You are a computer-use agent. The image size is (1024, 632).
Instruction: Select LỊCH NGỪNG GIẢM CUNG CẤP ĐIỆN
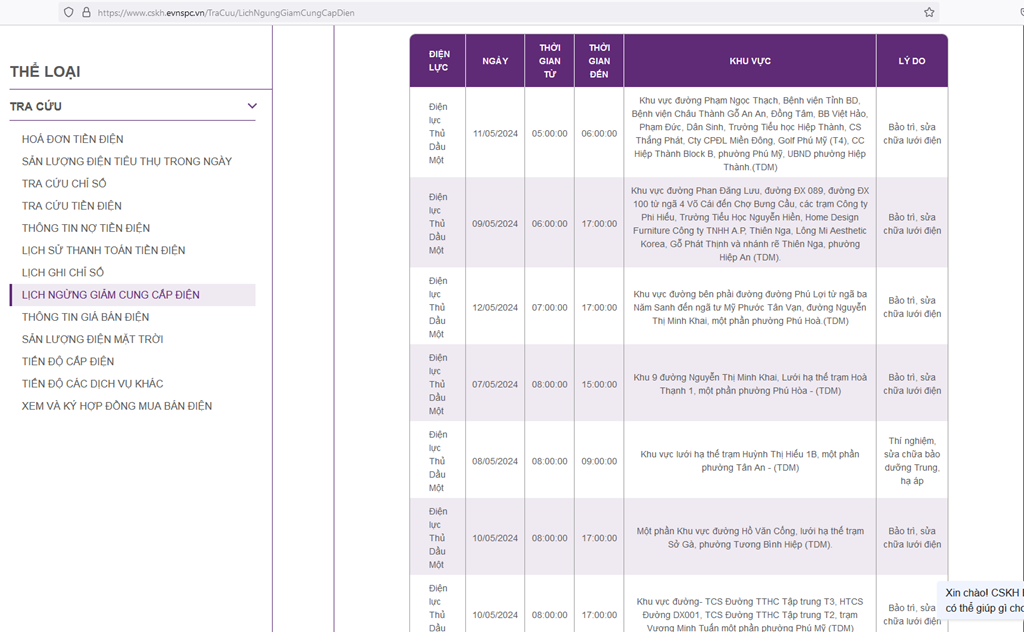coord(133,294)
